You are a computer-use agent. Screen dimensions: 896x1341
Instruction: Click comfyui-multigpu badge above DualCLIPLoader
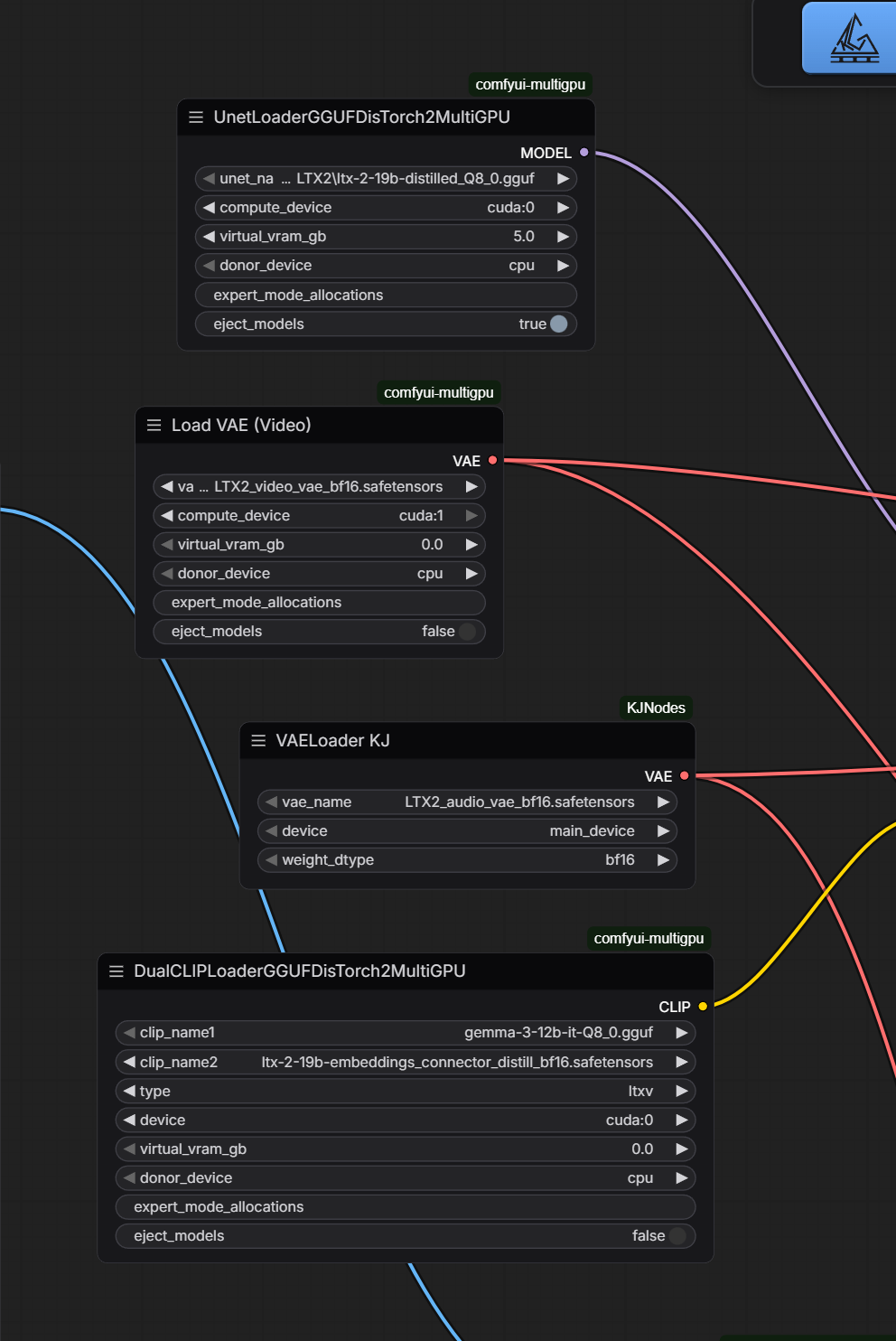pos(649,939)
